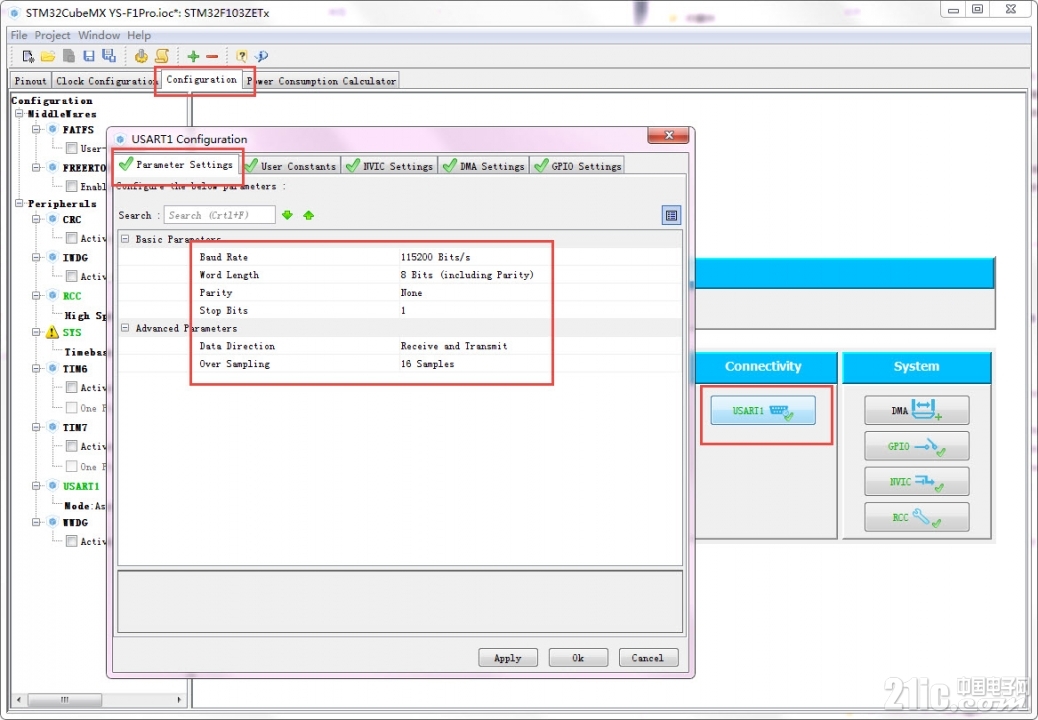This screenshot has width=1038, height=720.
Task: Collapse the CRC tree node
Action: (x=36, y=219)
